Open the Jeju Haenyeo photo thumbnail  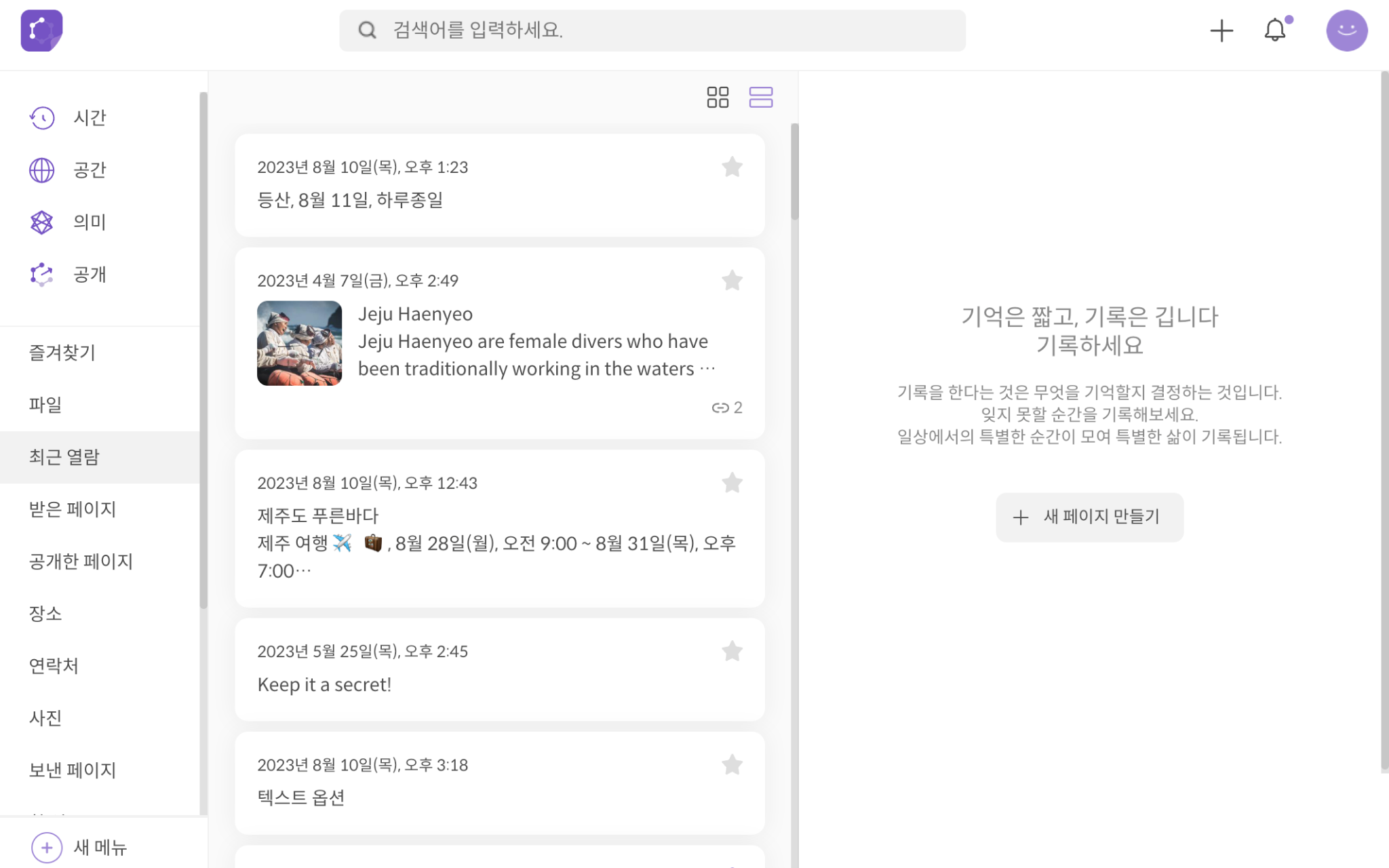point(299,343)
